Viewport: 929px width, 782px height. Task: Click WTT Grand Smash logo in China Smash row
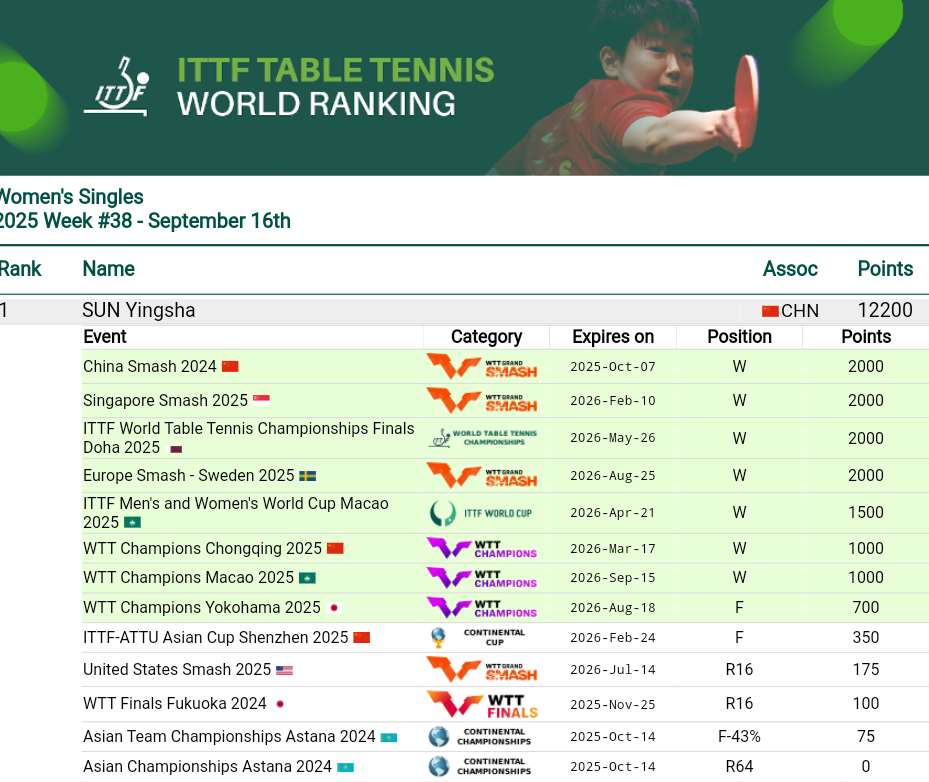point(482,367)
